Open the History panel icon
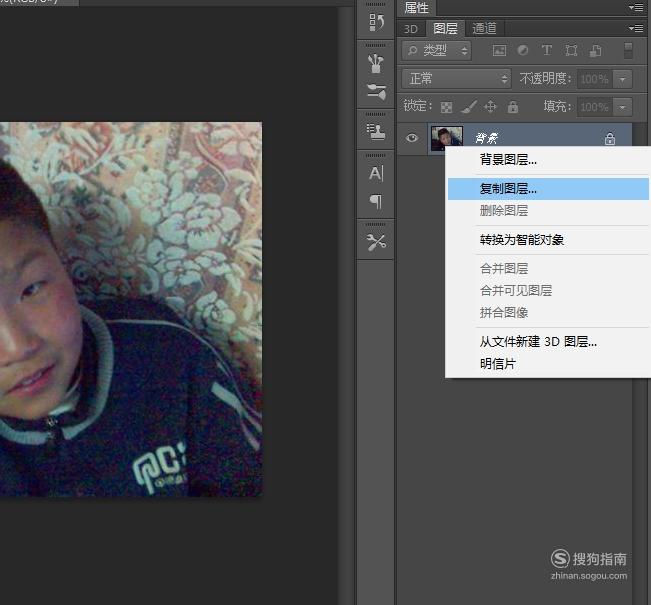 tap(376, 22)
